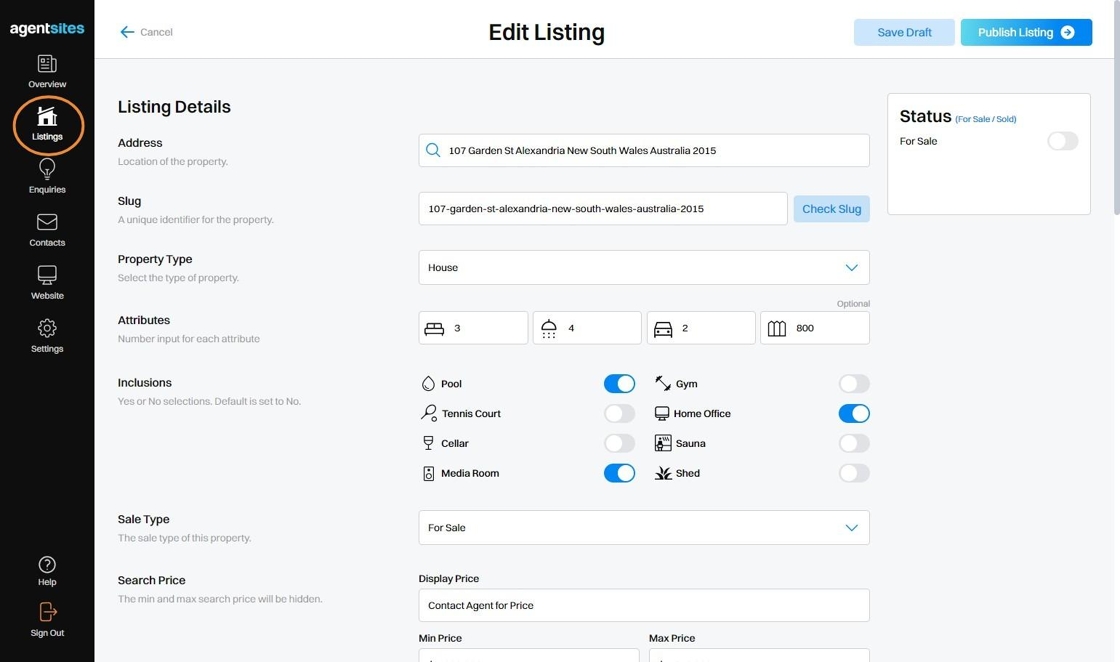The height and width of the screenshot is (662, 1120).
Task: Click the Check Slug button
Action: [831, 209]
